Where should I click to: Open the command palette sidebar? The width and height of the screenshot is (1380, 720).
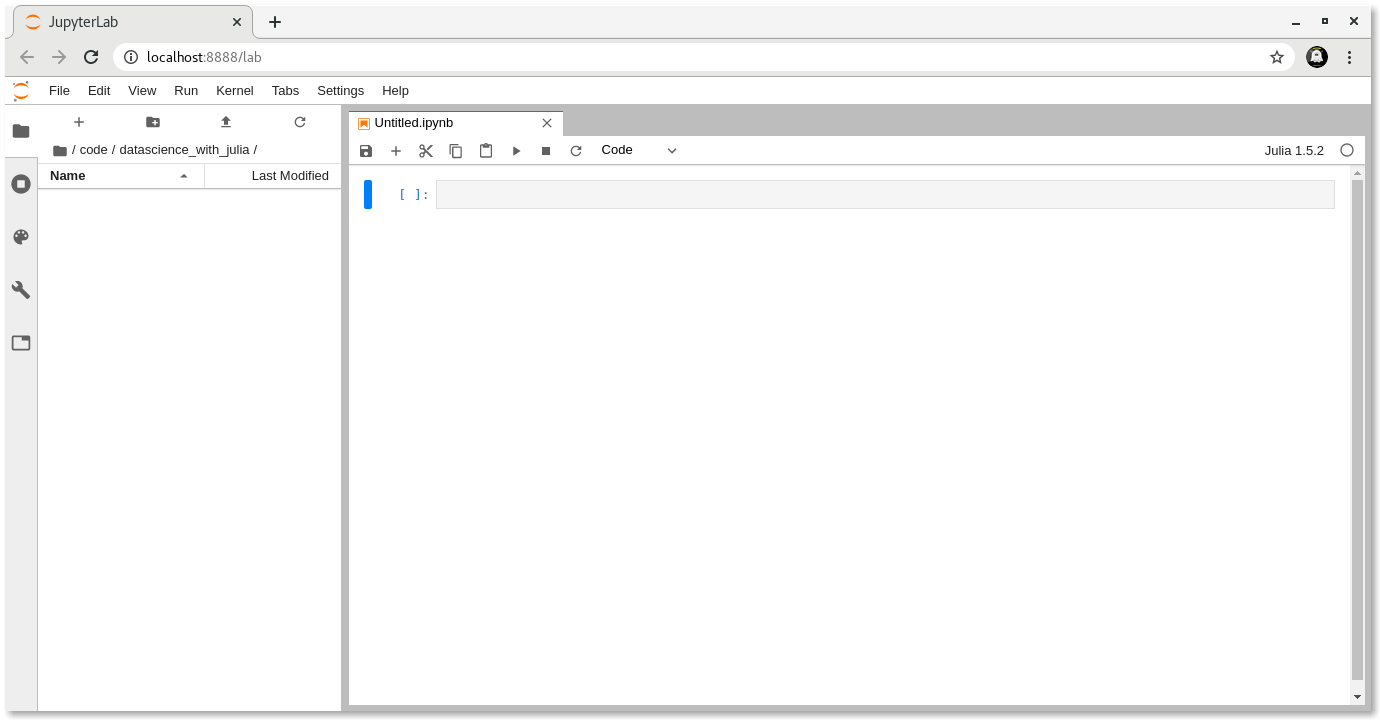coord(21,237)
